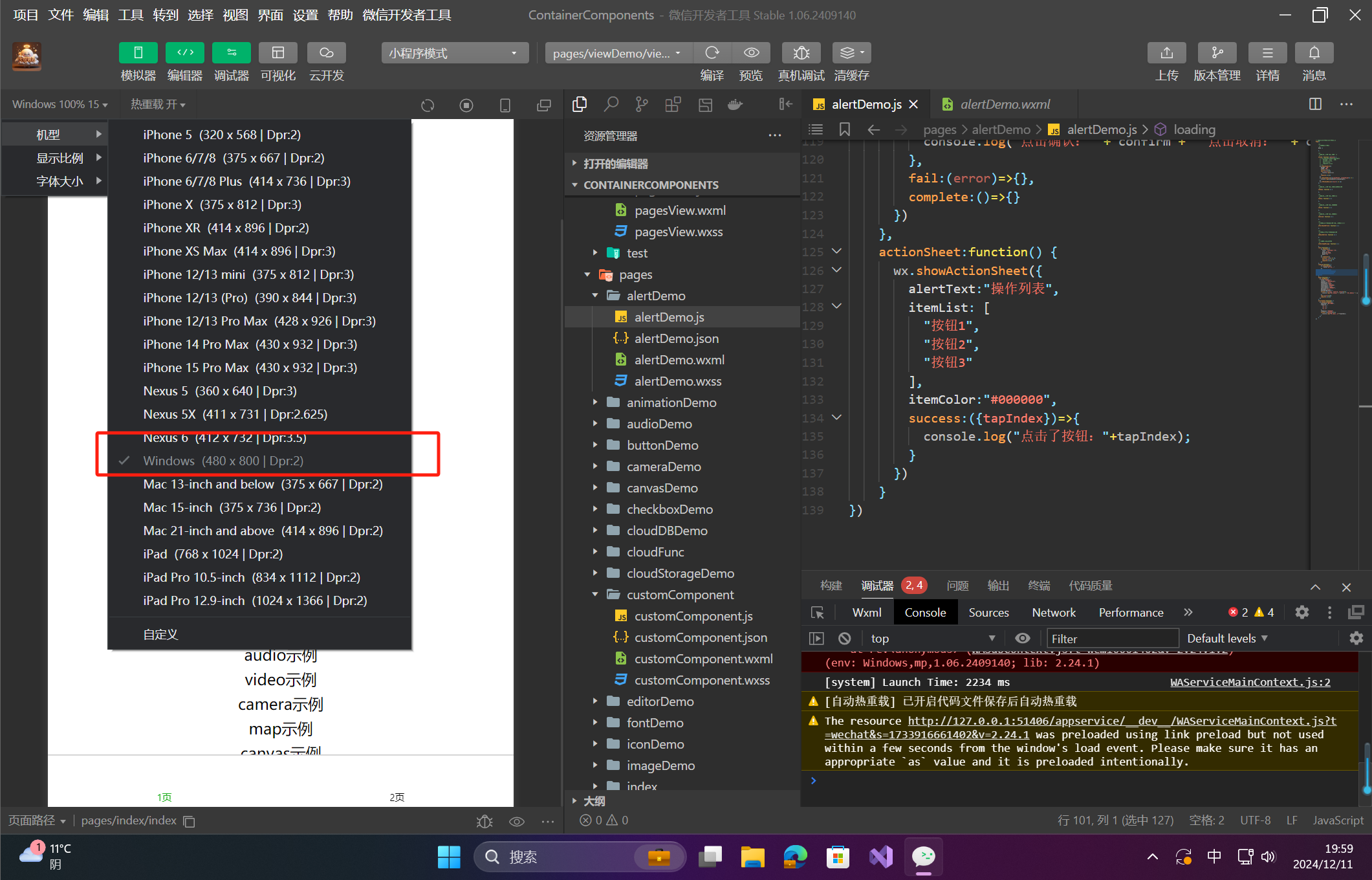This screenshot has height=880, width=1372.
Task: Open the 云开发 cloud icon
Action: click(326, 53)
